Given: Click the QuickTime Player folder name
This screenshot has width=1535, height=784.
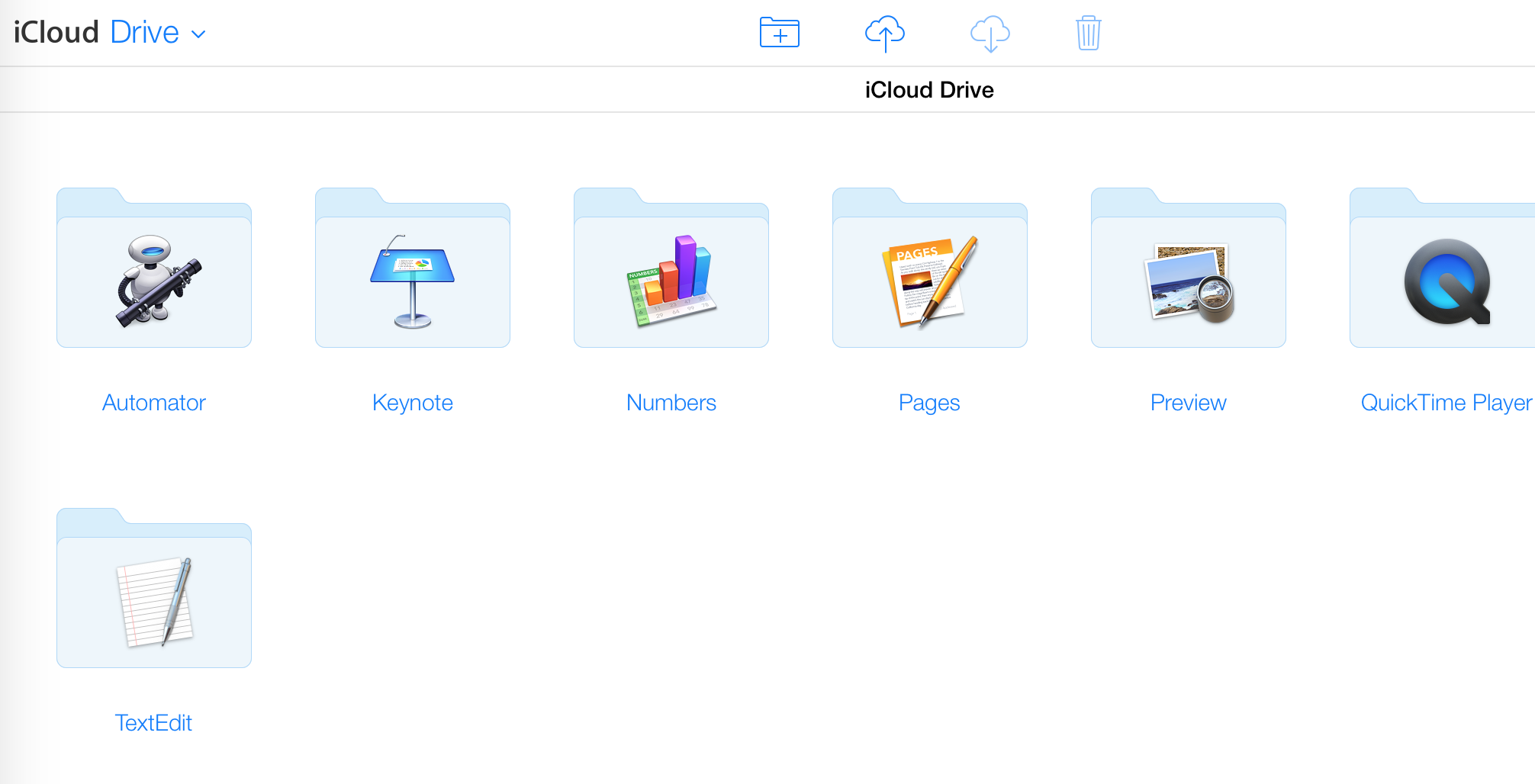Looking at the screenshot, I should (1447, 403).
